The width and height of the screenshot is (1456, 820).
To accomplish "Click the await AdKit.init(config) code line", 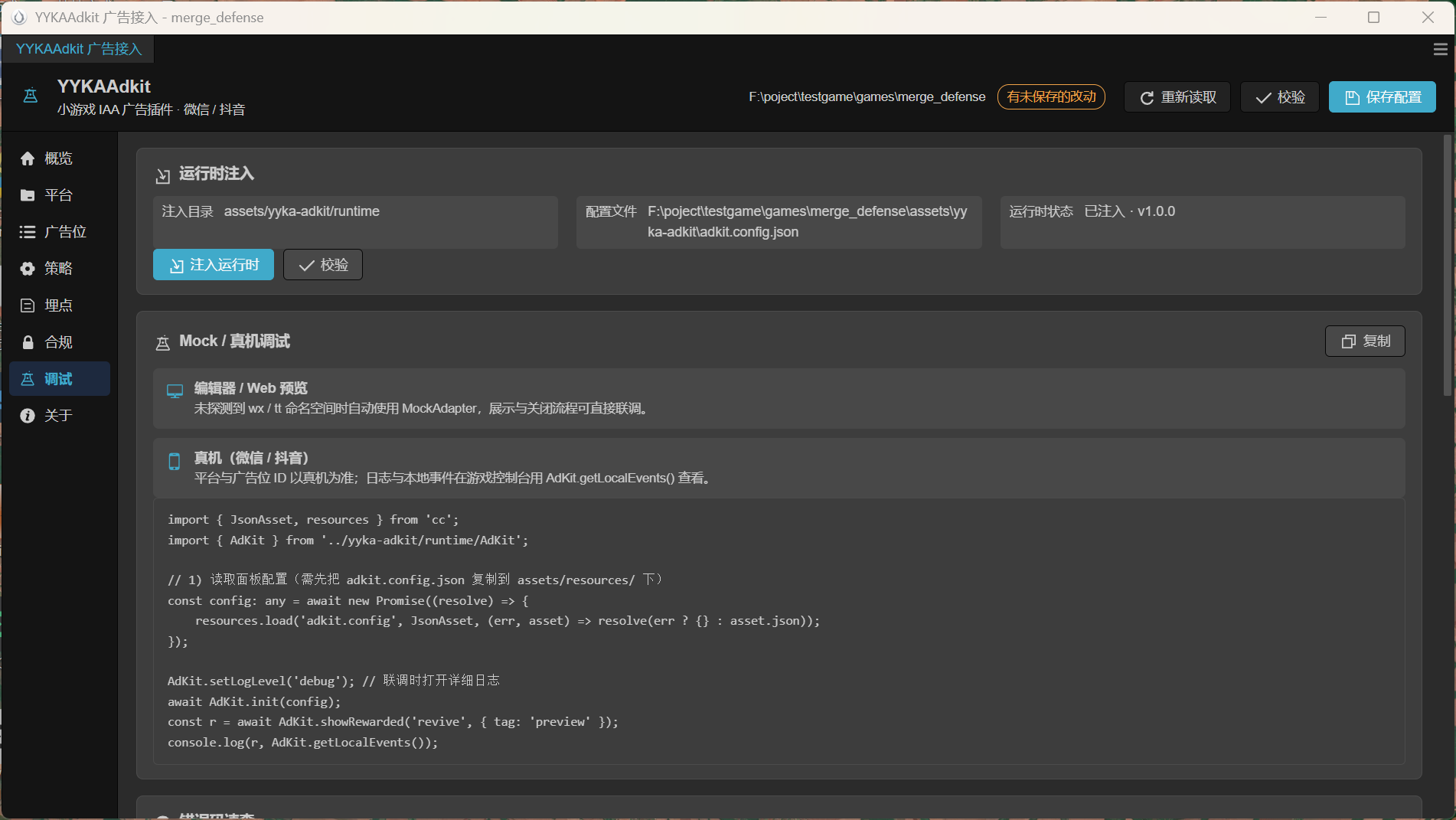I will (x=254, y=701).
